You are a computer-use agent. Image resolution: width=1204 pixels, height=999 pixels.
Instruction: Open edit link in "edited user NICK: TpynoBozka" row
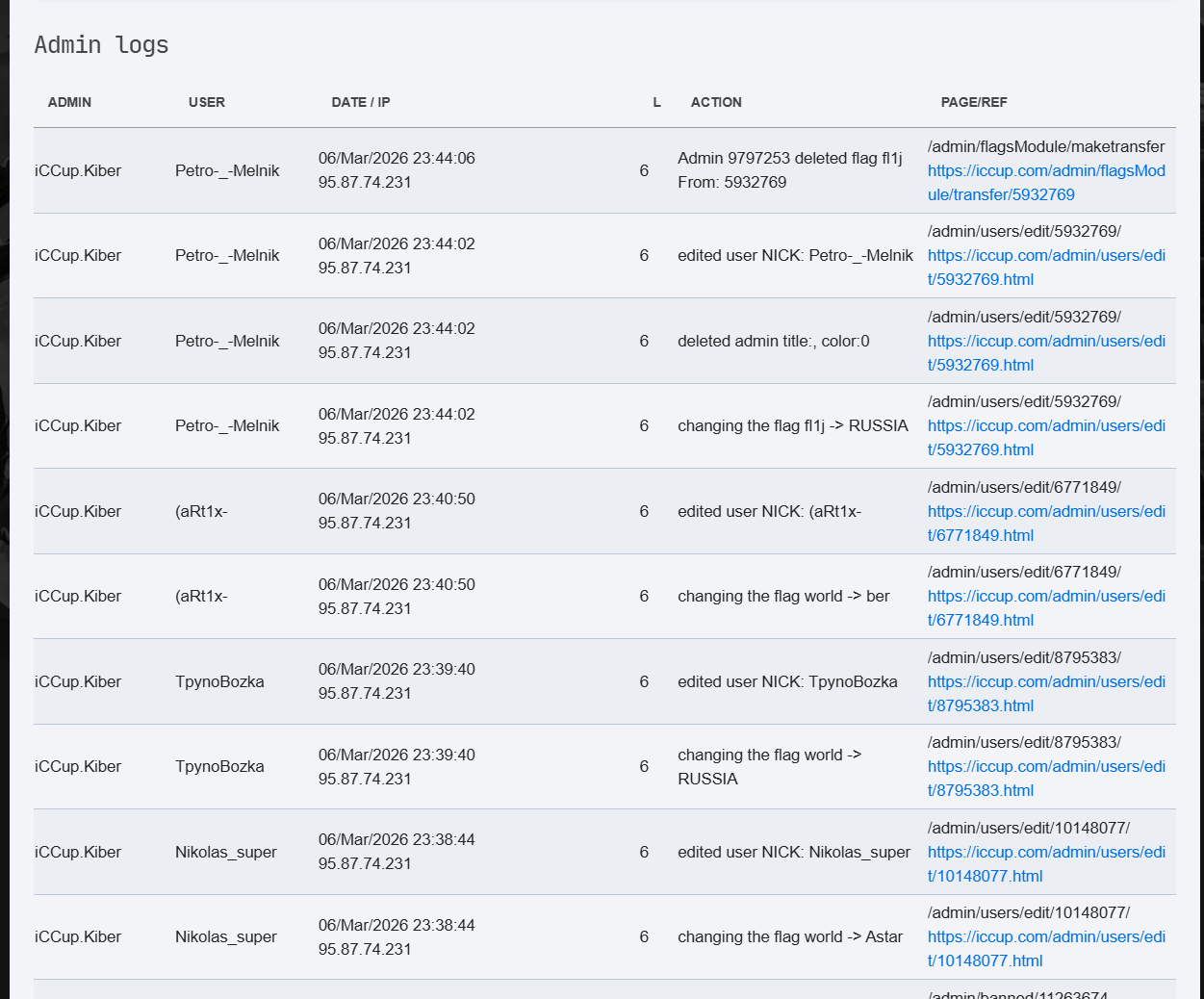tap(1046, 682)
